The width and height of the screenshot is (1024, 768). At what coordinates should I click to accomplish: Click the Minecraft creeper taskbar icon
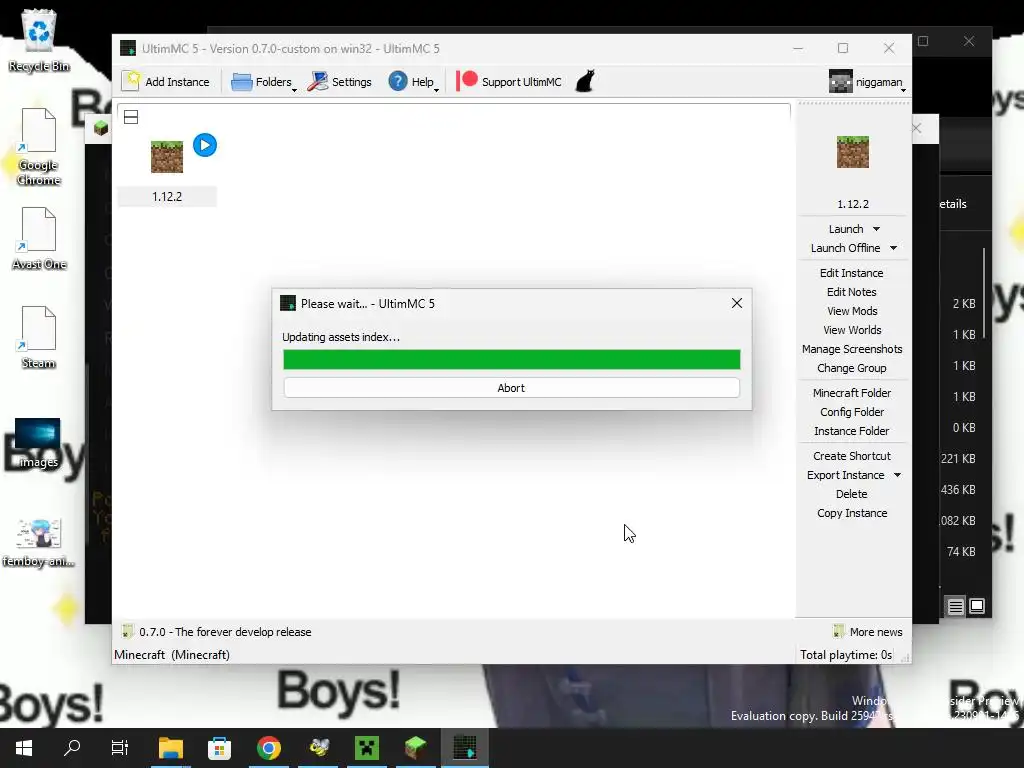tap(367, 748)
